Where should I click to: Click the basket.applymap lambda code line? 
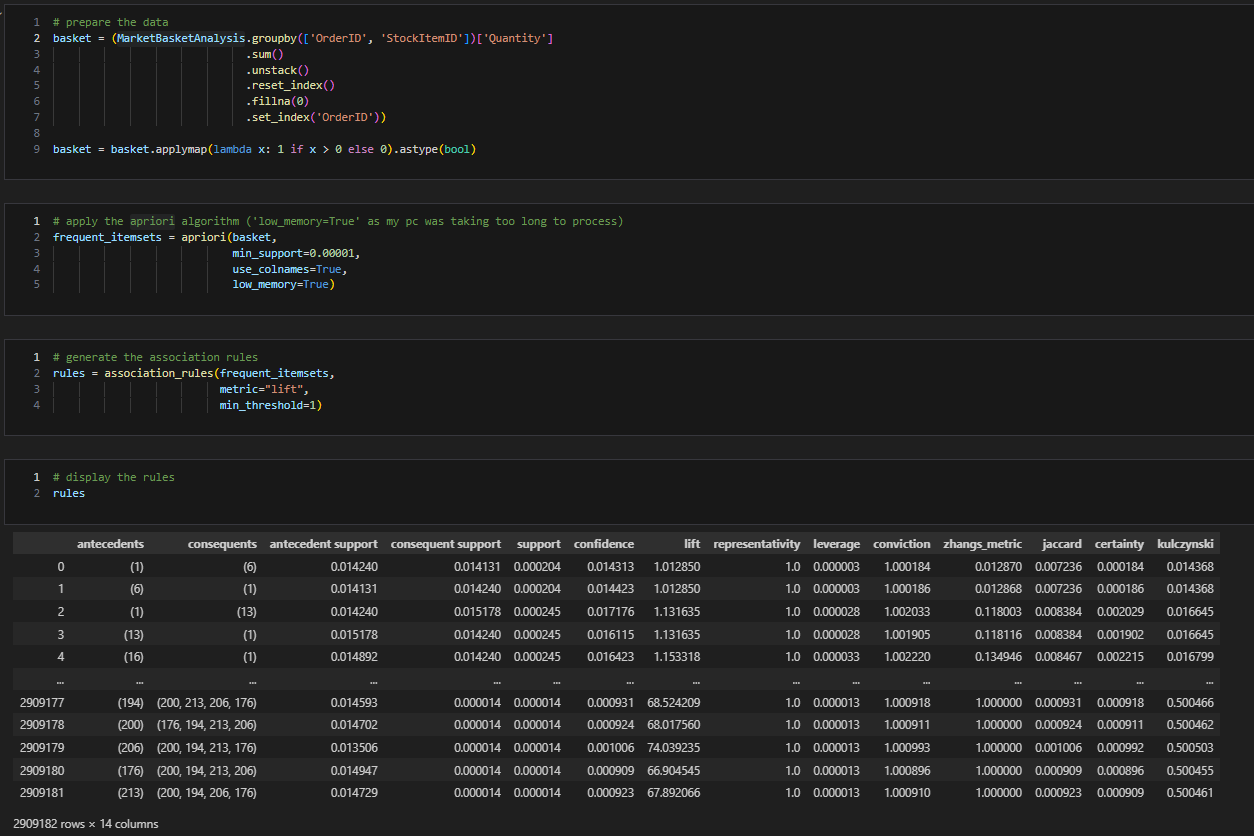[265, 149]
